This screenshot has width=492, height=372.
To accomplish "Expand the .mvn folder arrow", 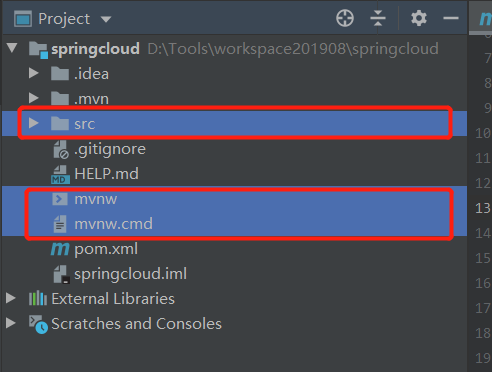I will [33, 98].
